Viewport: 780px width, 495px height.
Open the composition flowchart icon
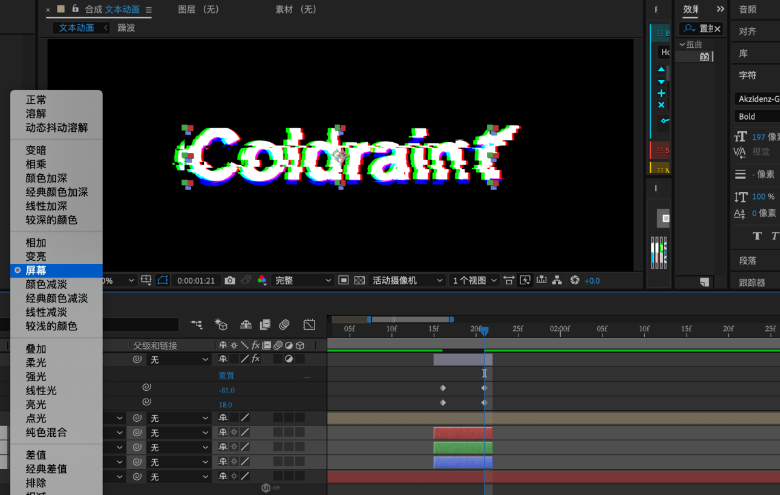[x=557, y=281]
